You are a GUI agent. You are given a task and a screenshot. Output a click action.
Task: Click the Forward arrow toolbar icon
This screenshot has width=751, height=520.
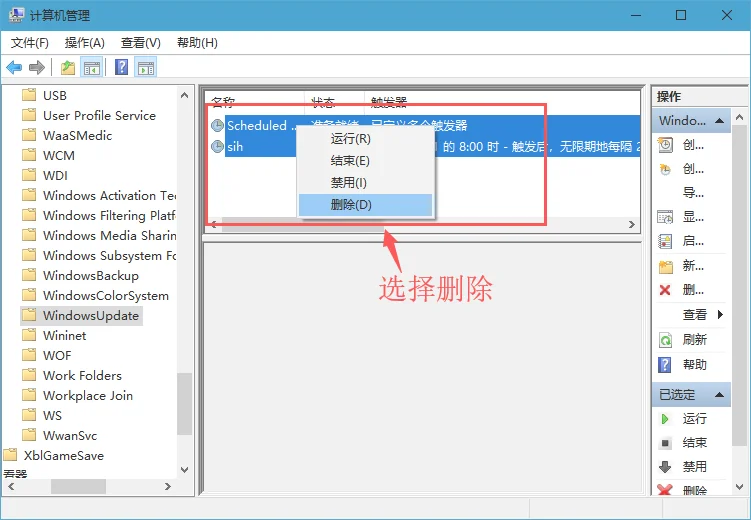37,68
